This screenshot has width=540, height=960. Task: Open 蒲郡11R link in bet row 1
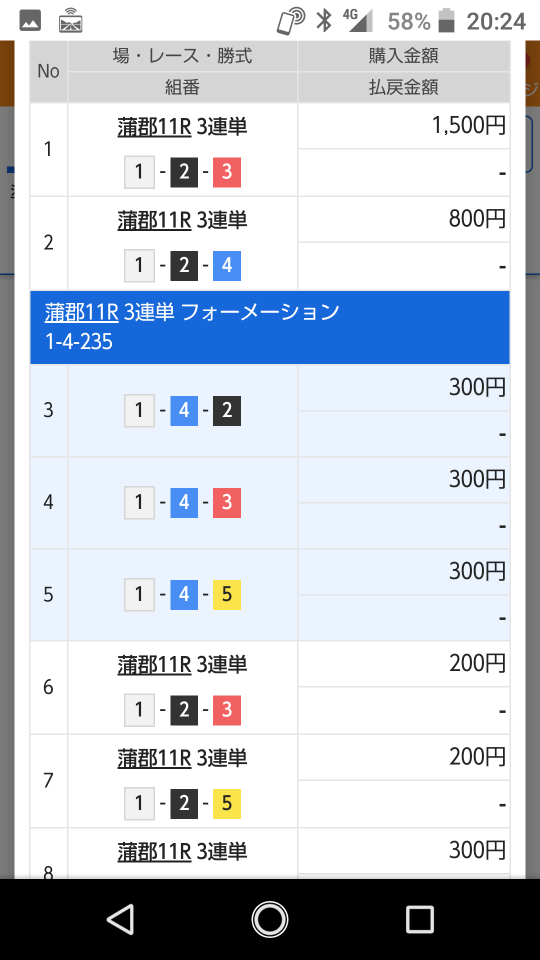pos(154,127)
